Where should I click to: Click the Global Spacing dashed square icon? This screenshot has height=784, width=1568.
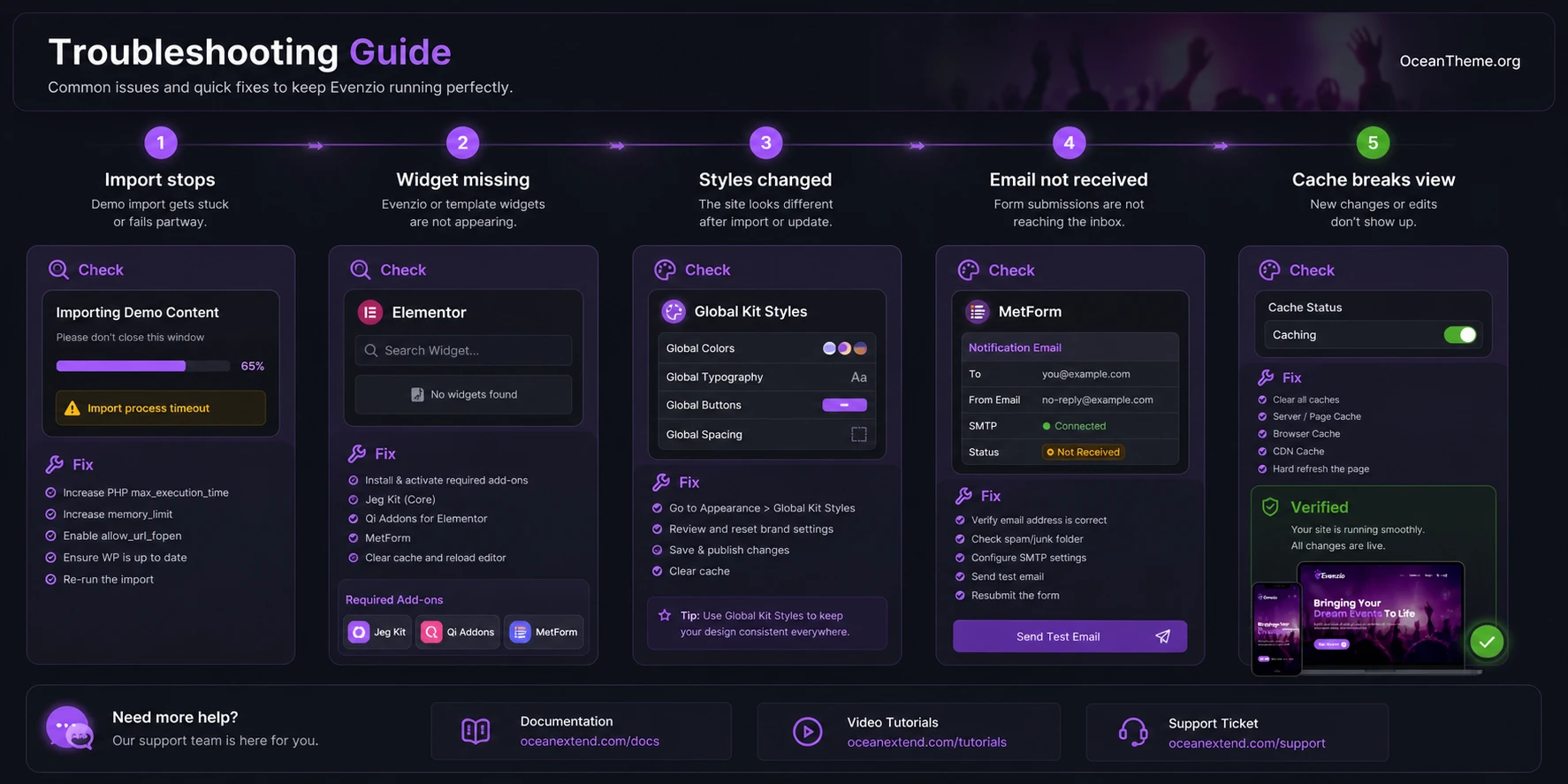[858, 434]
